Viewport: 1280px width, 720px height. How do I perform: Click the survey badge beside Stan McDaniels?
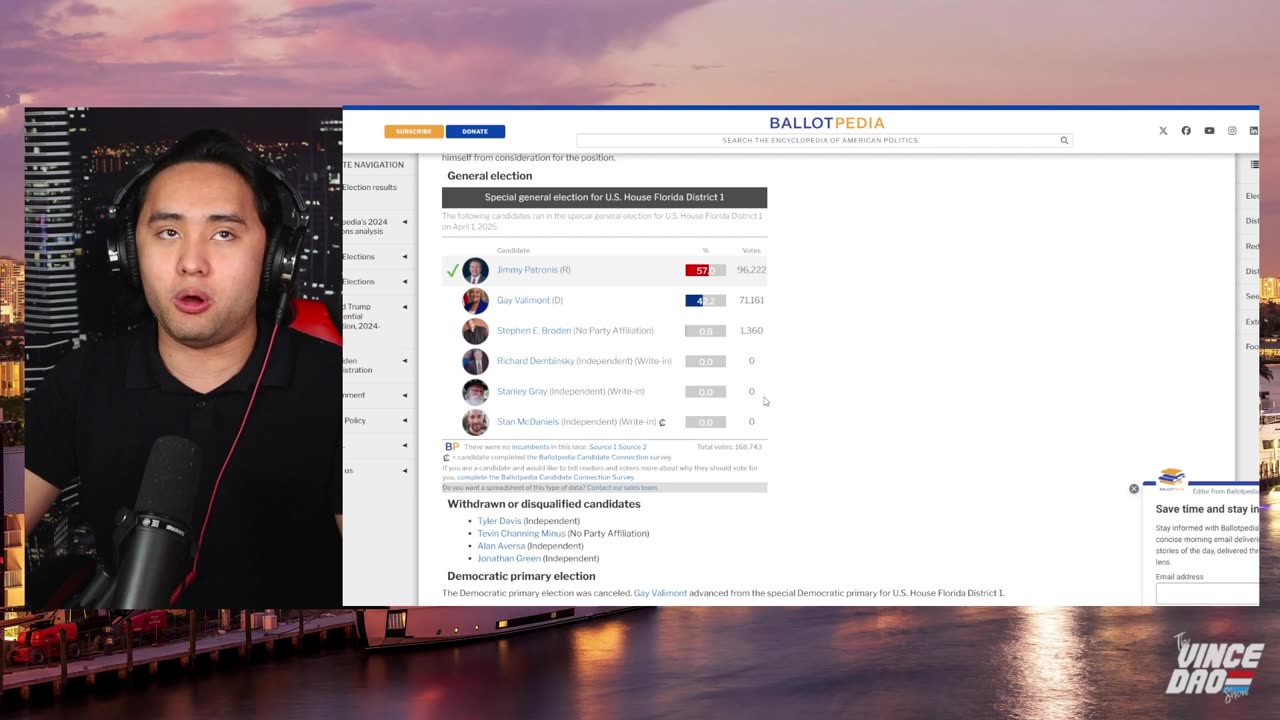[x=662, y=422]
